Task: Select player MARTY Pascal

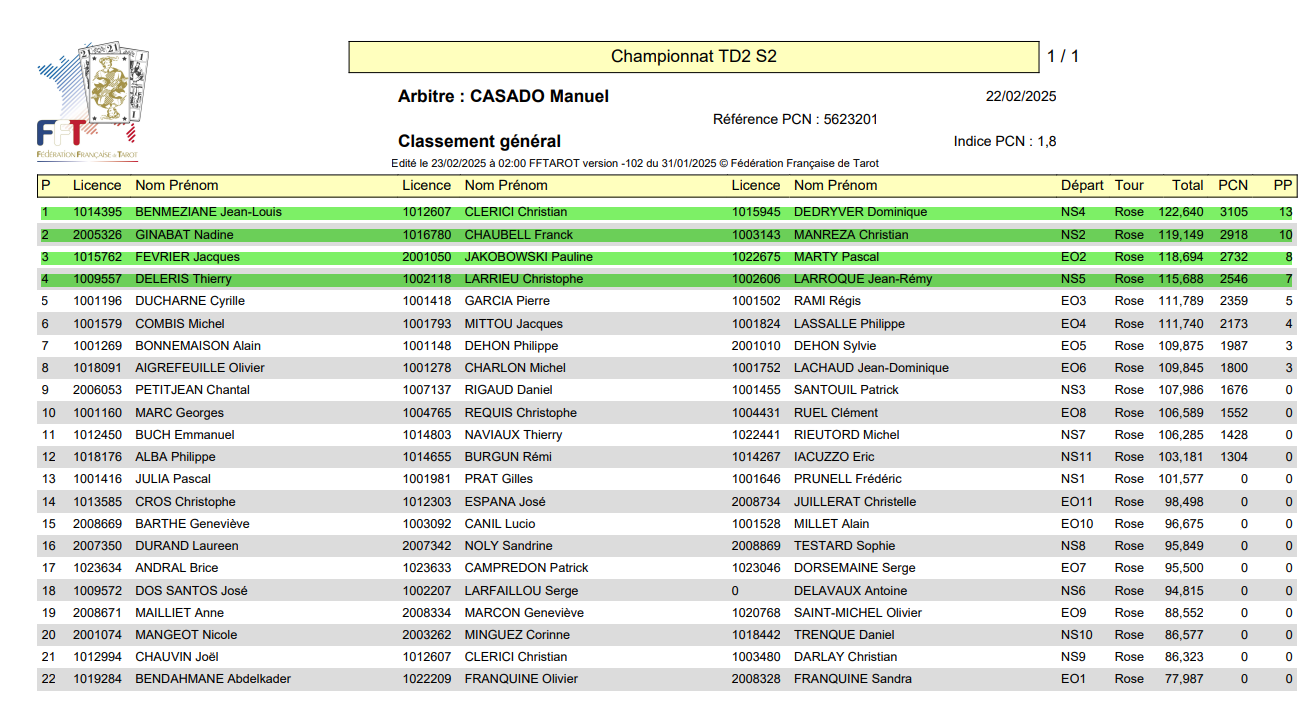Action: [x=837, y=257]
